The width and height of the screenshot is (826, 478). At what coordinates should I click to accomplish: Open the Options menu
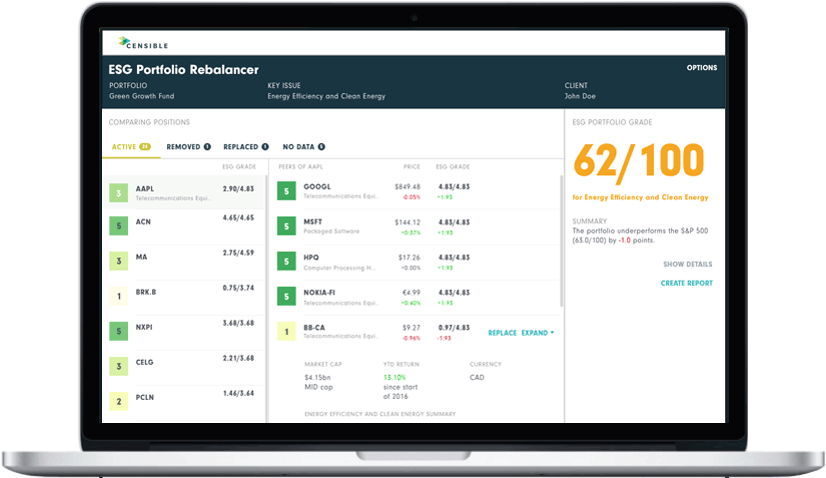point(701,68)
